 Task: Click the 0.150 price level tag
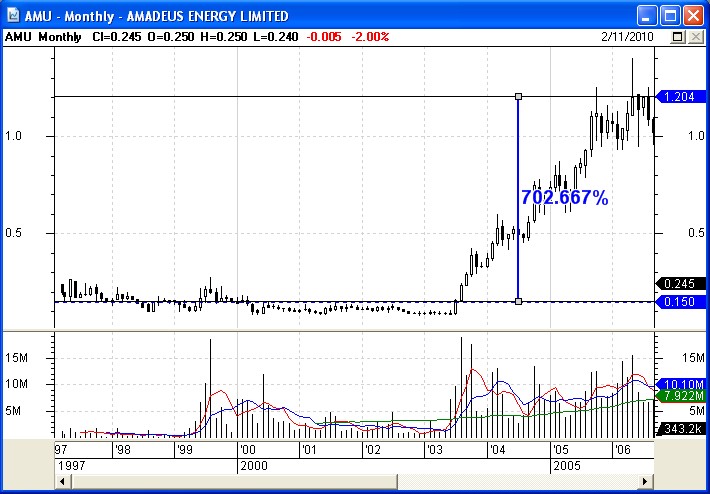681,302
